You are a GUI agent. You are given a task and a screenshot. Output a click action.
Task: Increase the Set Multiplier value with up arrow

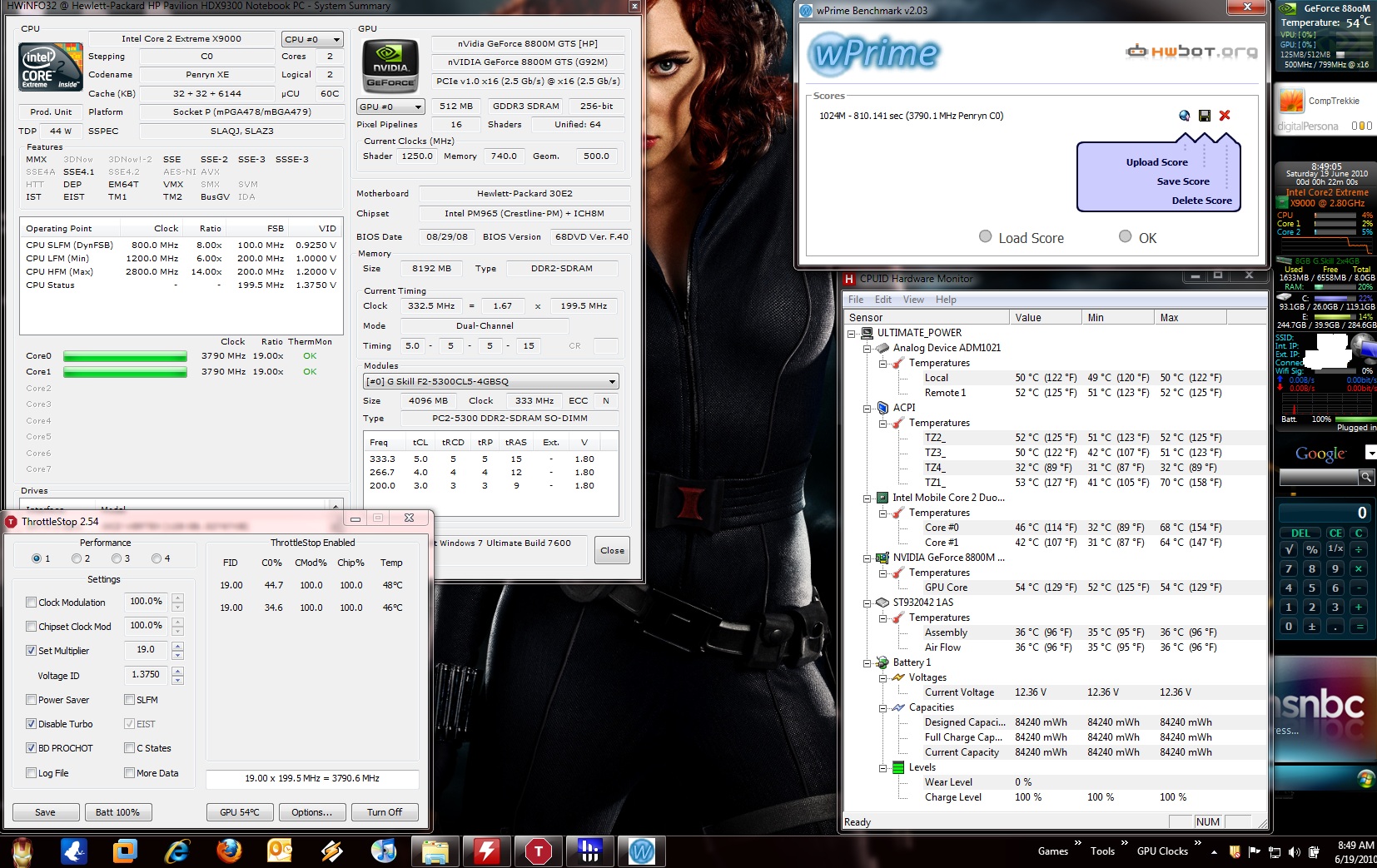pyautogui.click(x=177, y=645)
